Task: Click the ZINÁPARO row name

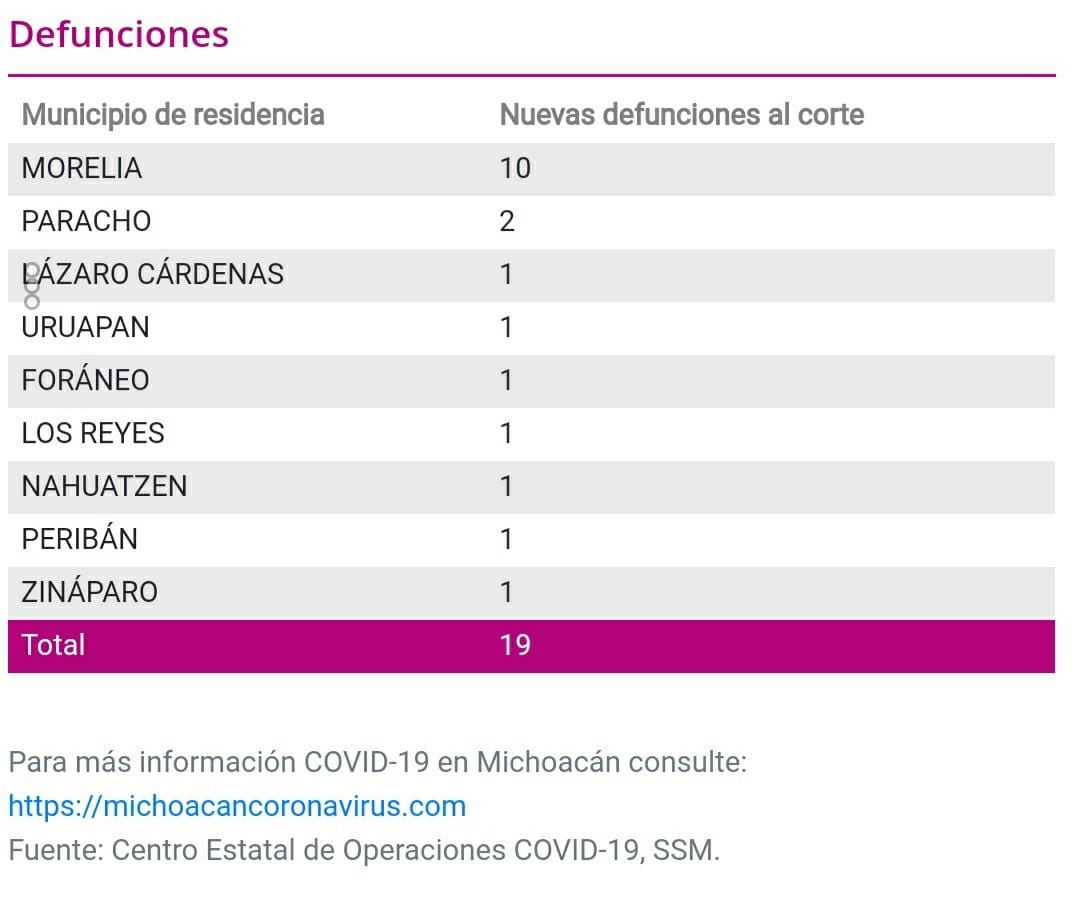Action: coord(90,592)
